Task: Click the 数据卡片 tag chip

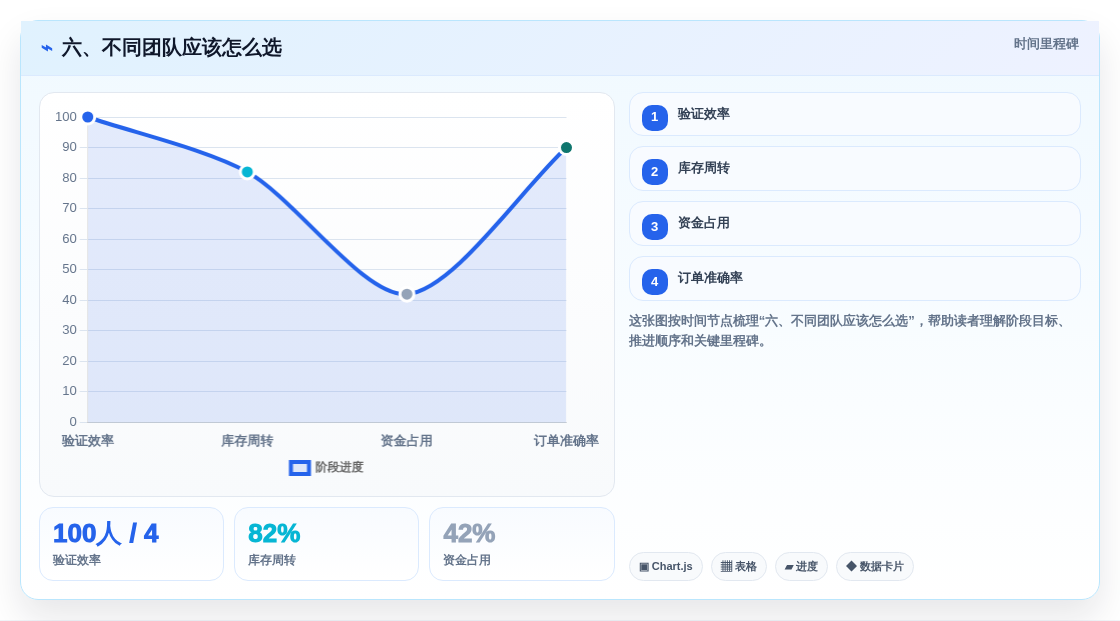Action: 875,567
